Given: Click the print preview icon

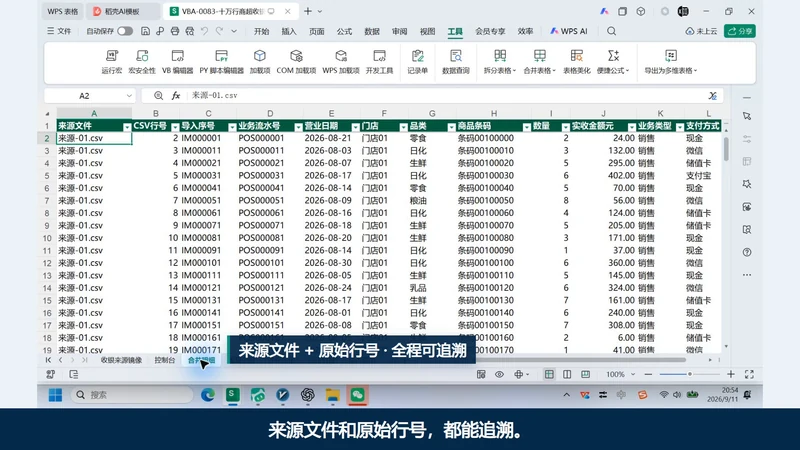Looking at the screenshot, I should pyautogui.click(x=190, y=31).
